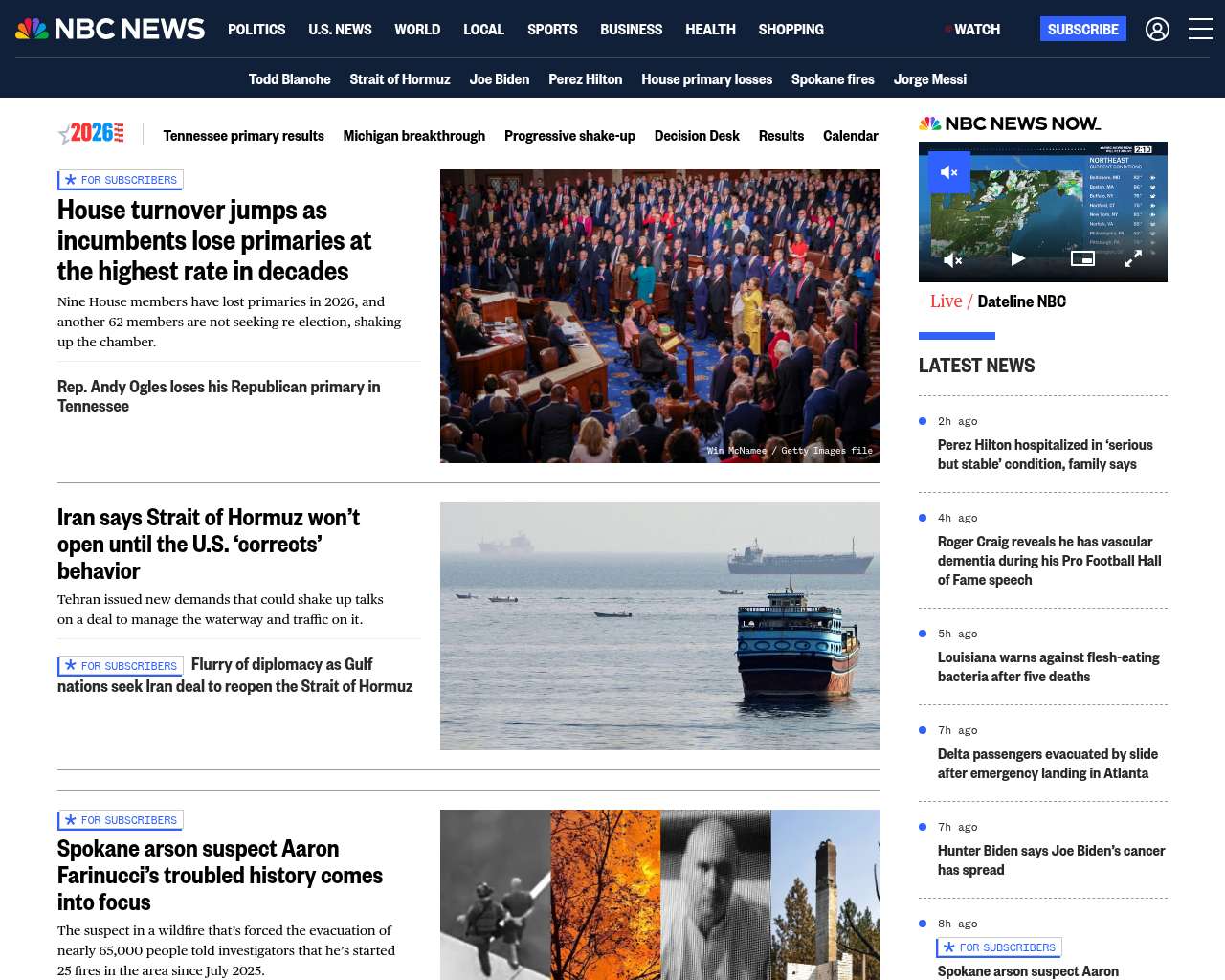Open the account profile icon
1225x980 pixels.
pyautogui.click(x=1157, y=29)
